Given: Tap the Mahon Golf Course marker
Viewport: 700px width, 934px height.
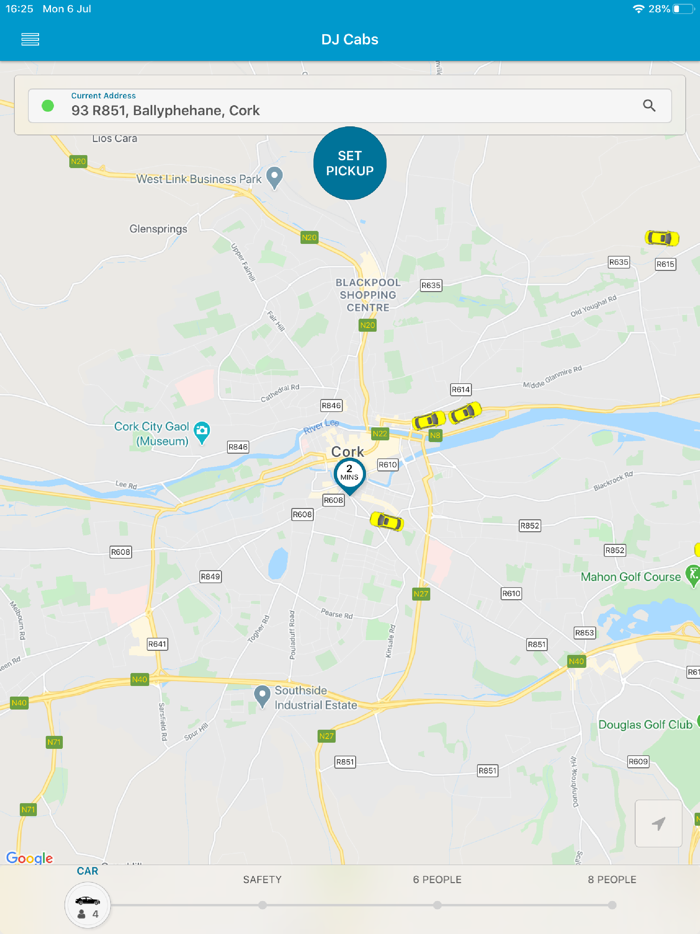Looking at the screenshot, I should (693, 575).
